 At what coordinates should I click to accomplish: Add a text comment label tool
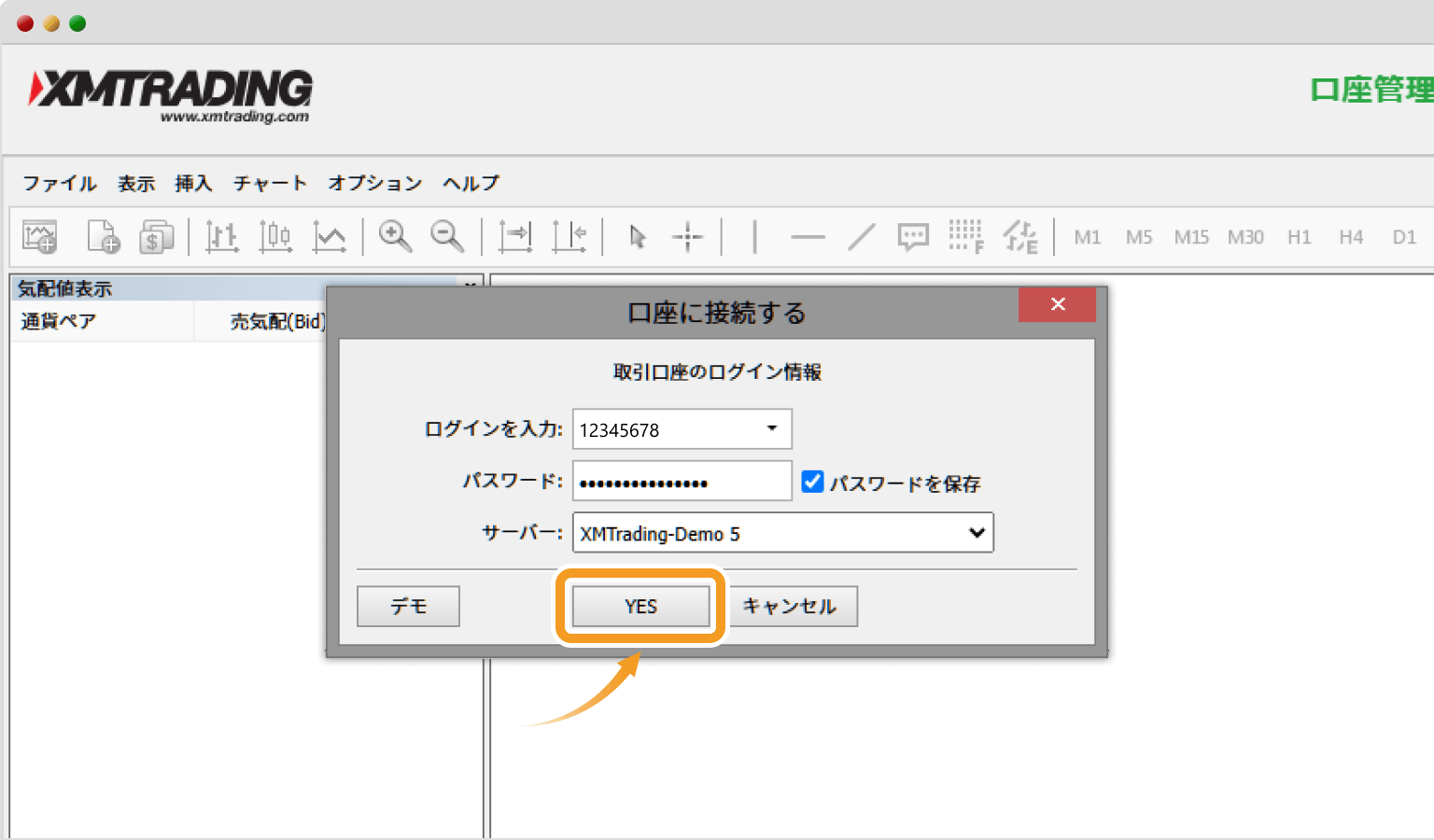(x=913, y=237)
